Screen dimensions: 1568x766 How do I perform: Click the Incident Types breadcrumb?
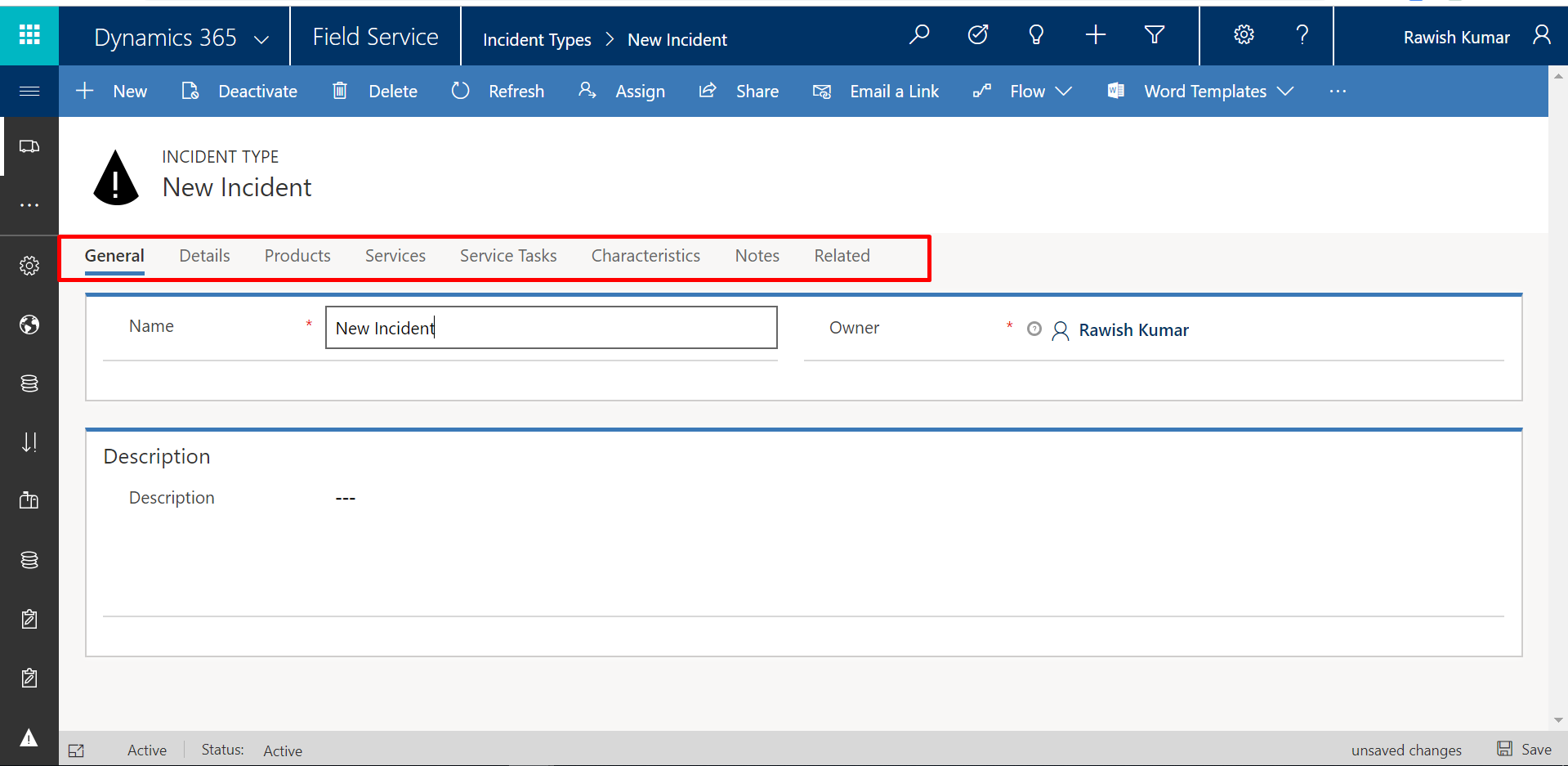tap(537, 40)
